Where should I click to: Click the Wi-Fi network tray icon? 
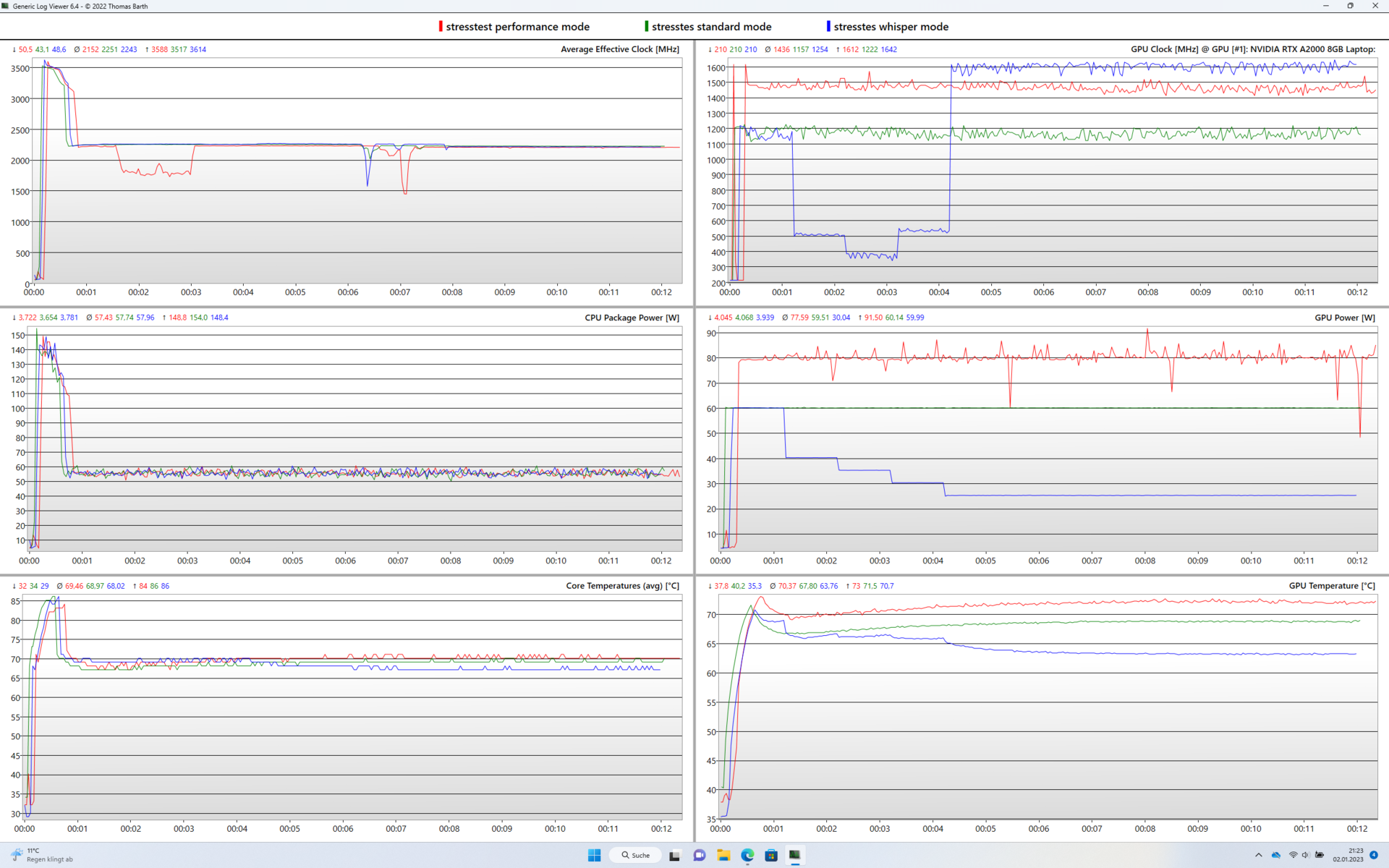click(1293, 855)
